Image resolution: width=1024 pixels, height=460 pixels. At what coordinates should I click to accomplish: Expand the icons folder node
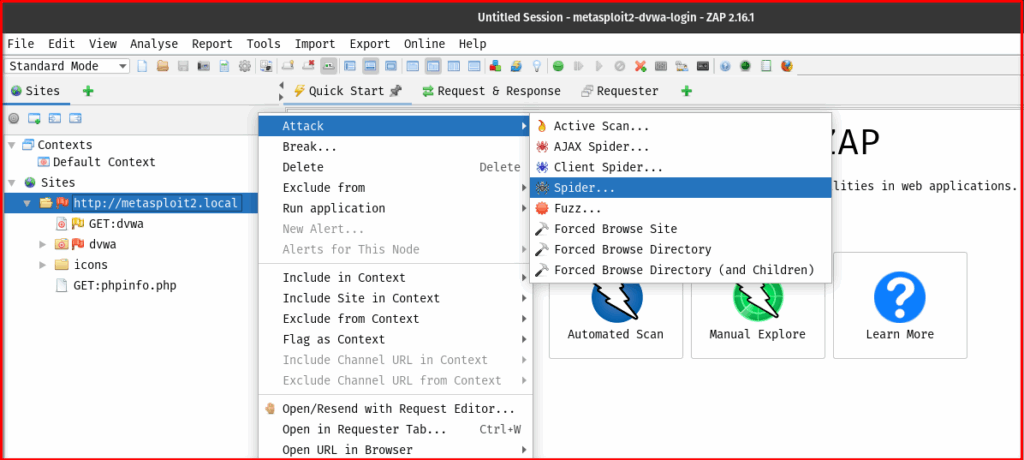pos(42,265)
